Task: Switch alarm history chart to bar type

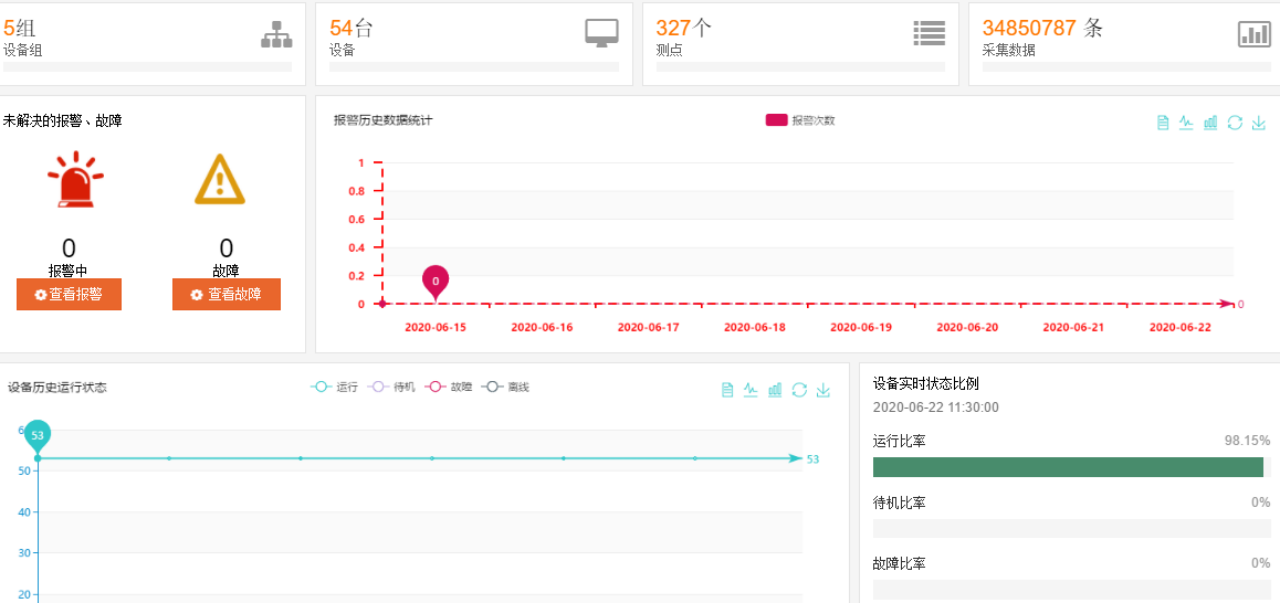Action: click(x=1210, y=122)
